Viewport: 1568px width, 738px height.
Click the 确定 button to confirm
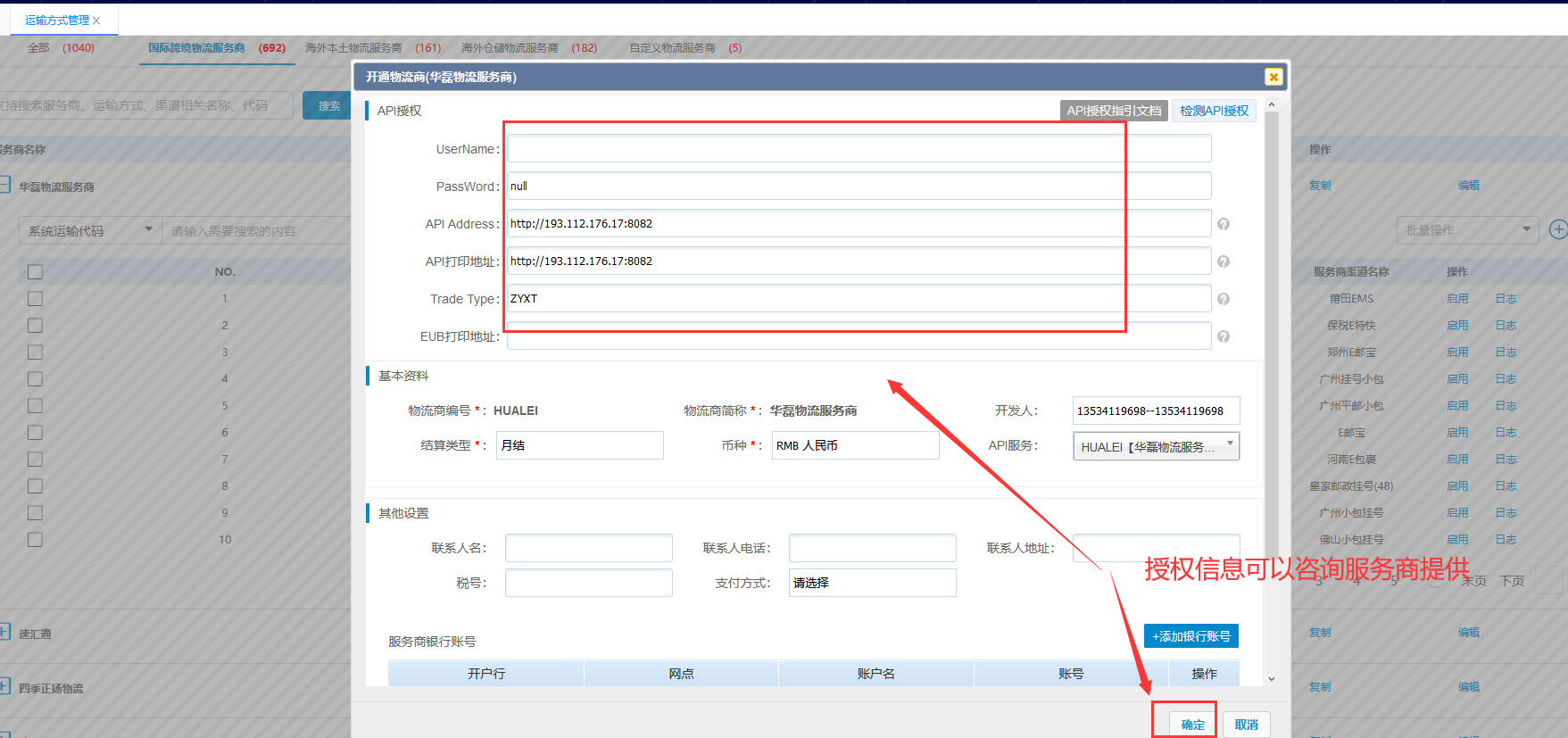click(x=1192, y=724)
